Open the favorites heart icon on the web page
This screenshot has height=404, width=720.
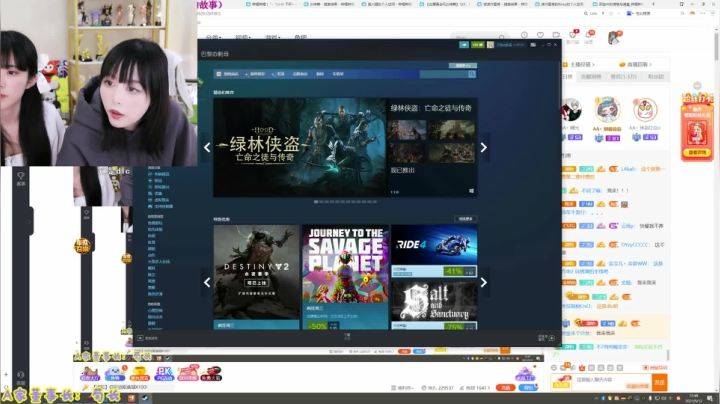(x=540, y=35)
